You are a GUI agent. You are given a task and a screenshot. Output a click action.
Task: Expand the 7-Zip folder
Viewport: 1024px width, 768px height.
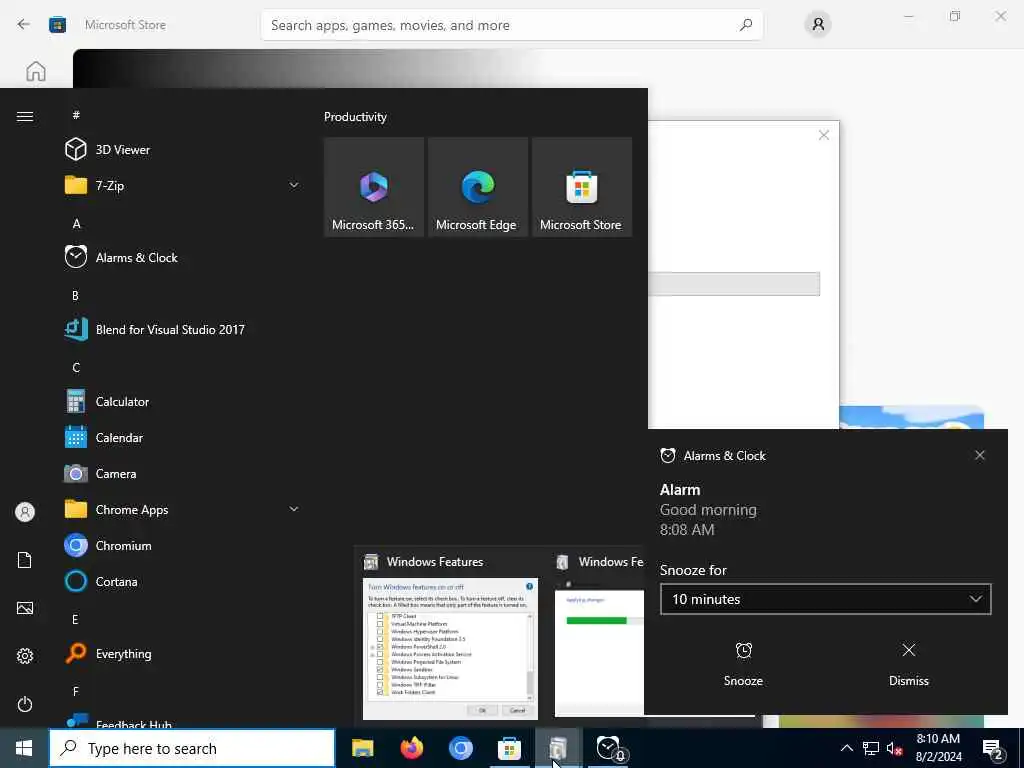pos(183,185)
